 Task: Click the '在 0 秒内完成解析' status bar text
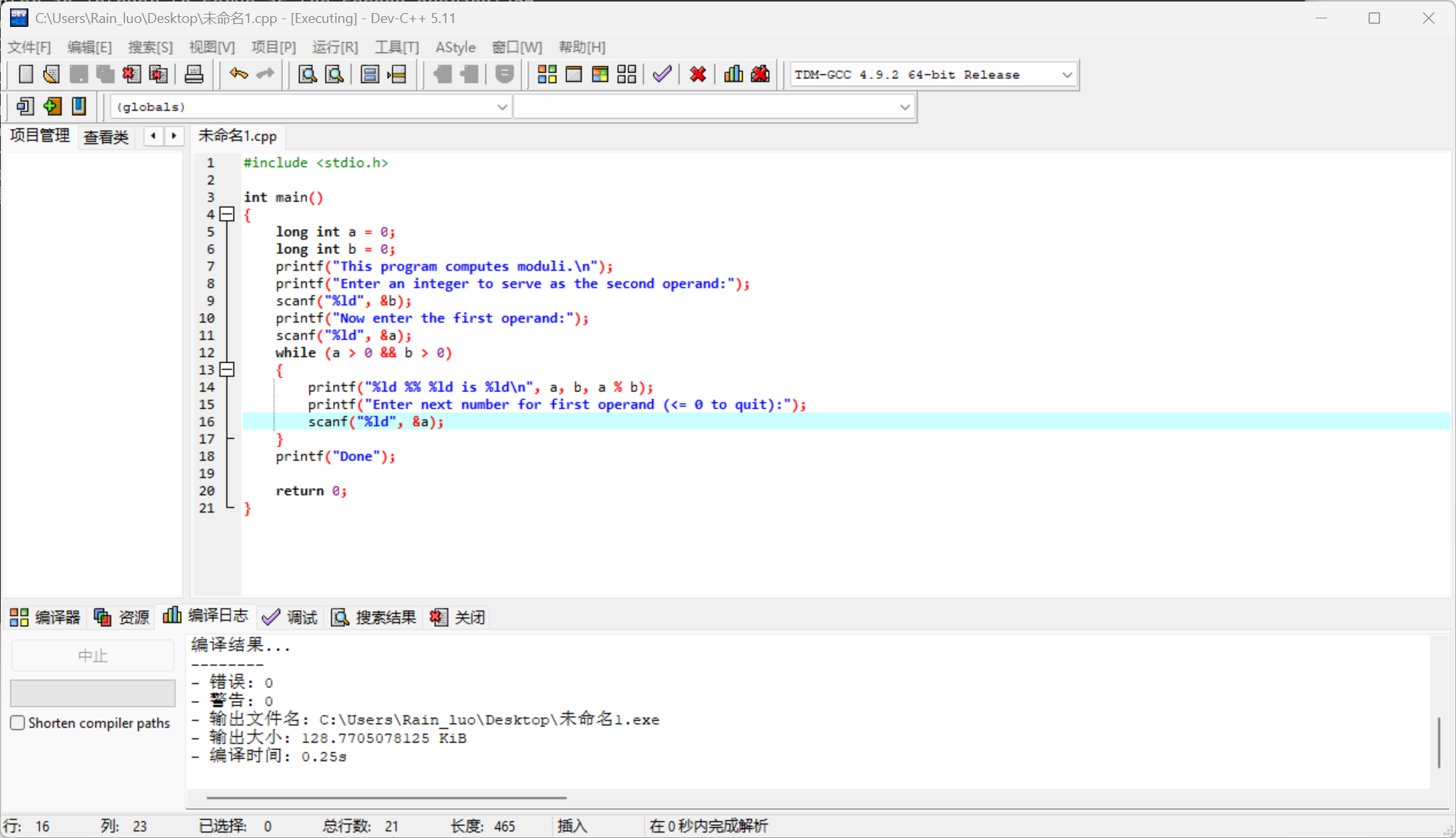[709, 826]
